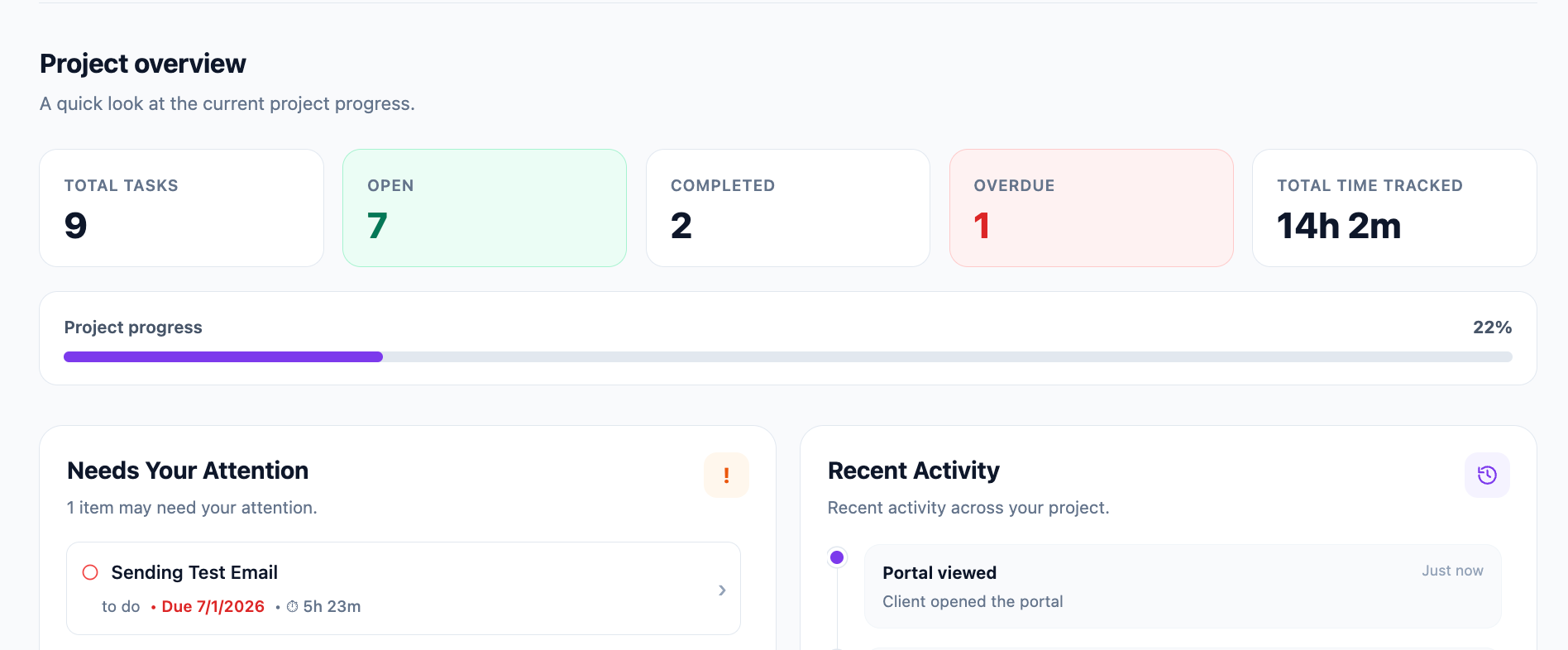Toggle the Sending Test Email status circle
1568x650 pixels.
click(90, 572)
